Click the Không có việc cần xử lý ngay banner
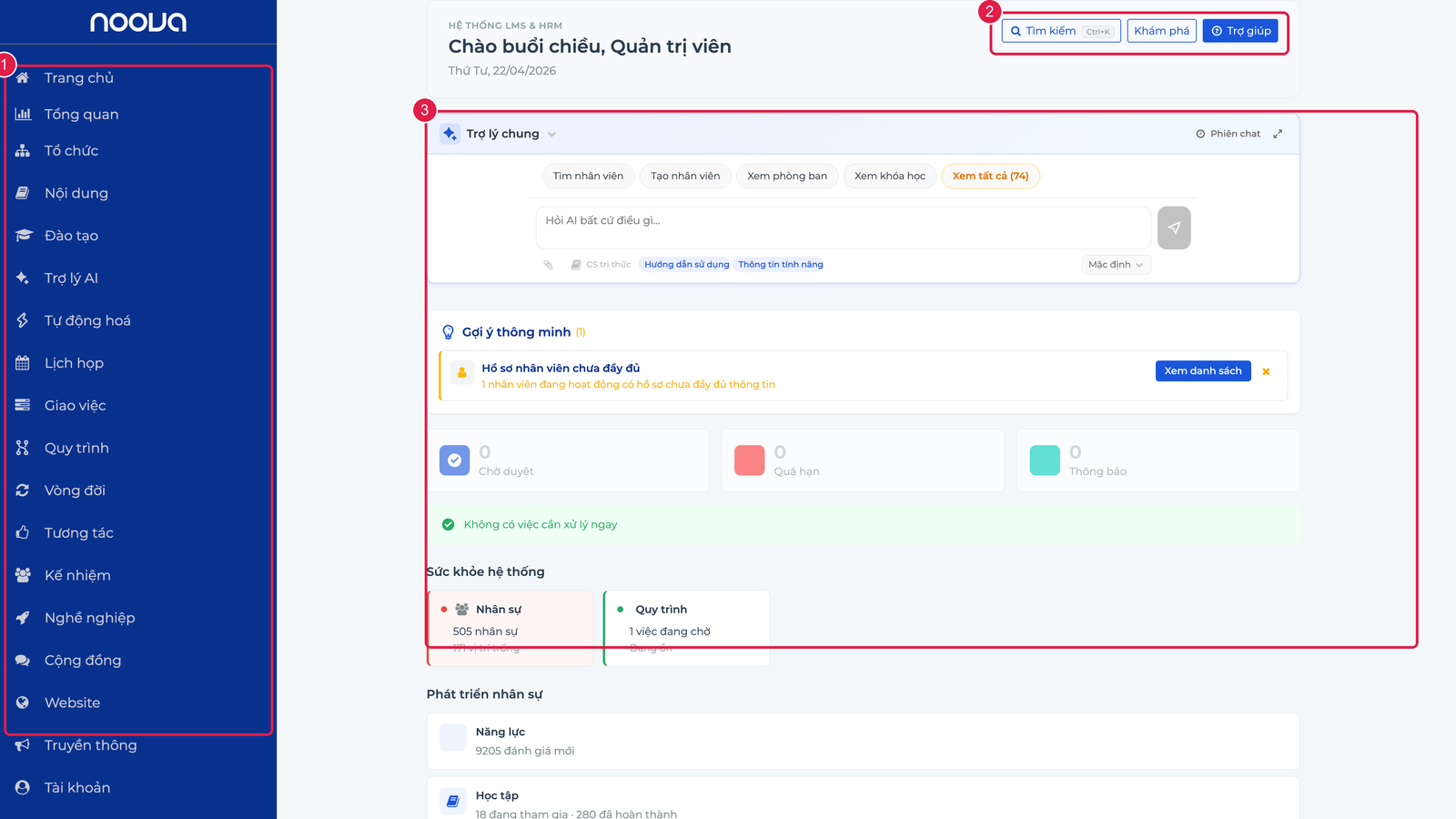The height and width of the screenshot is (819, 1456). 863,525
